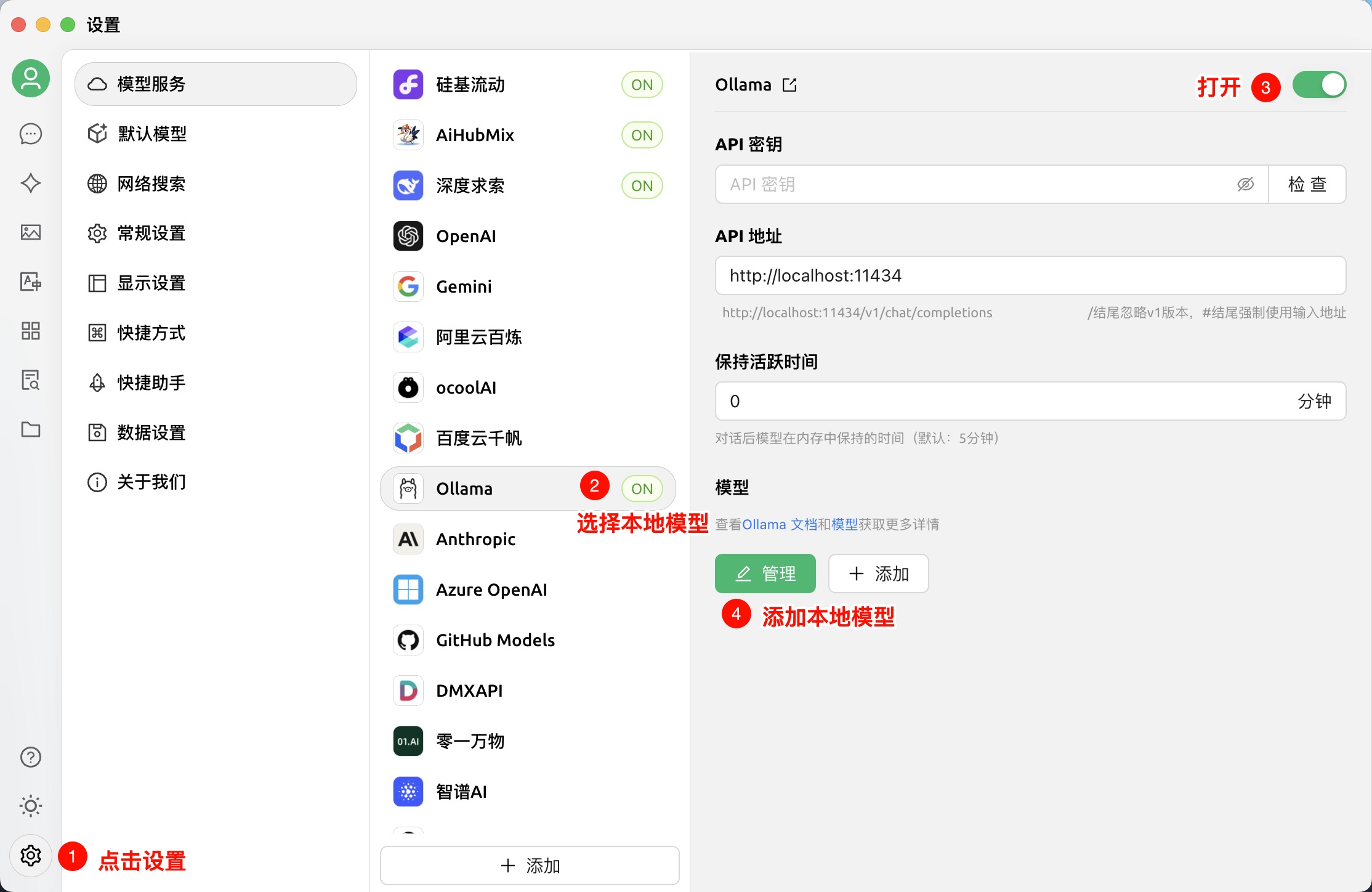Open Ollama external link icon
The image size is (1372, 892).
tap(789, 85)
